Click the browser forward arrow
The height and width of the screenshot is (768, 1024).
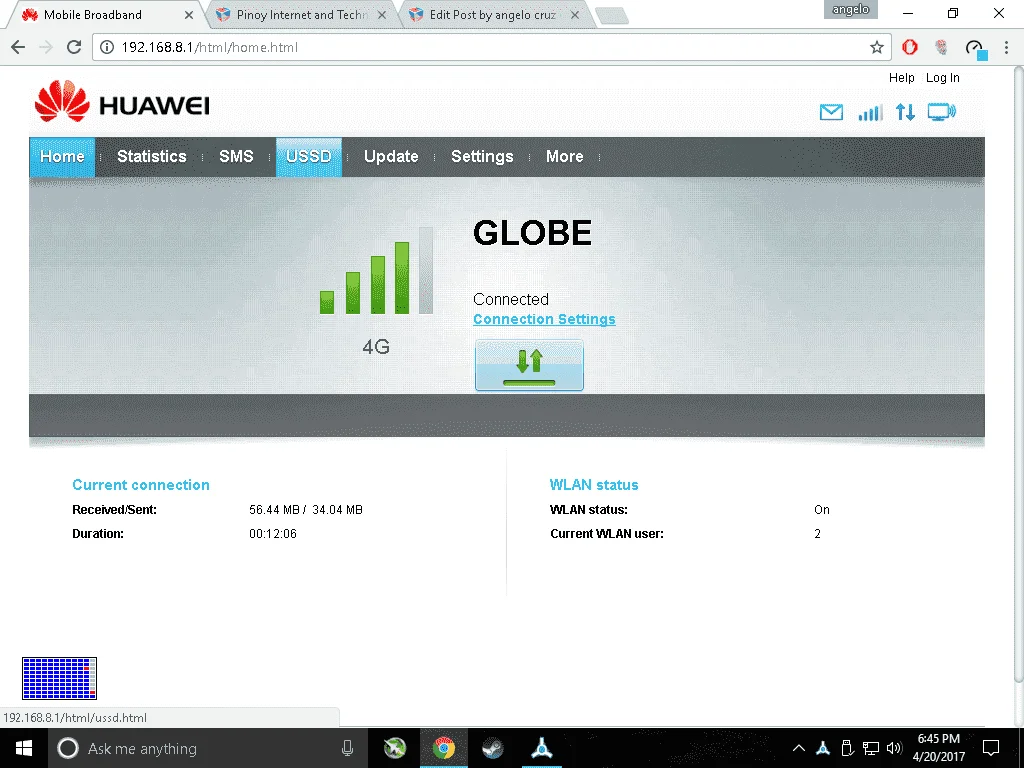pos(46,47)
